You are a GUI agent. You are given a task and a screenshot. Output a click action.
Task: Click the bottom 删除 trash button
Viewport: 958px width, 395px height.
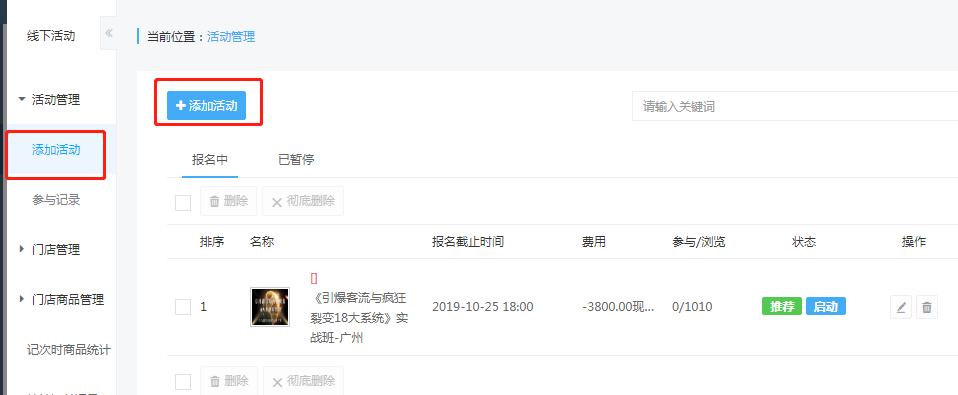(229, 381)
